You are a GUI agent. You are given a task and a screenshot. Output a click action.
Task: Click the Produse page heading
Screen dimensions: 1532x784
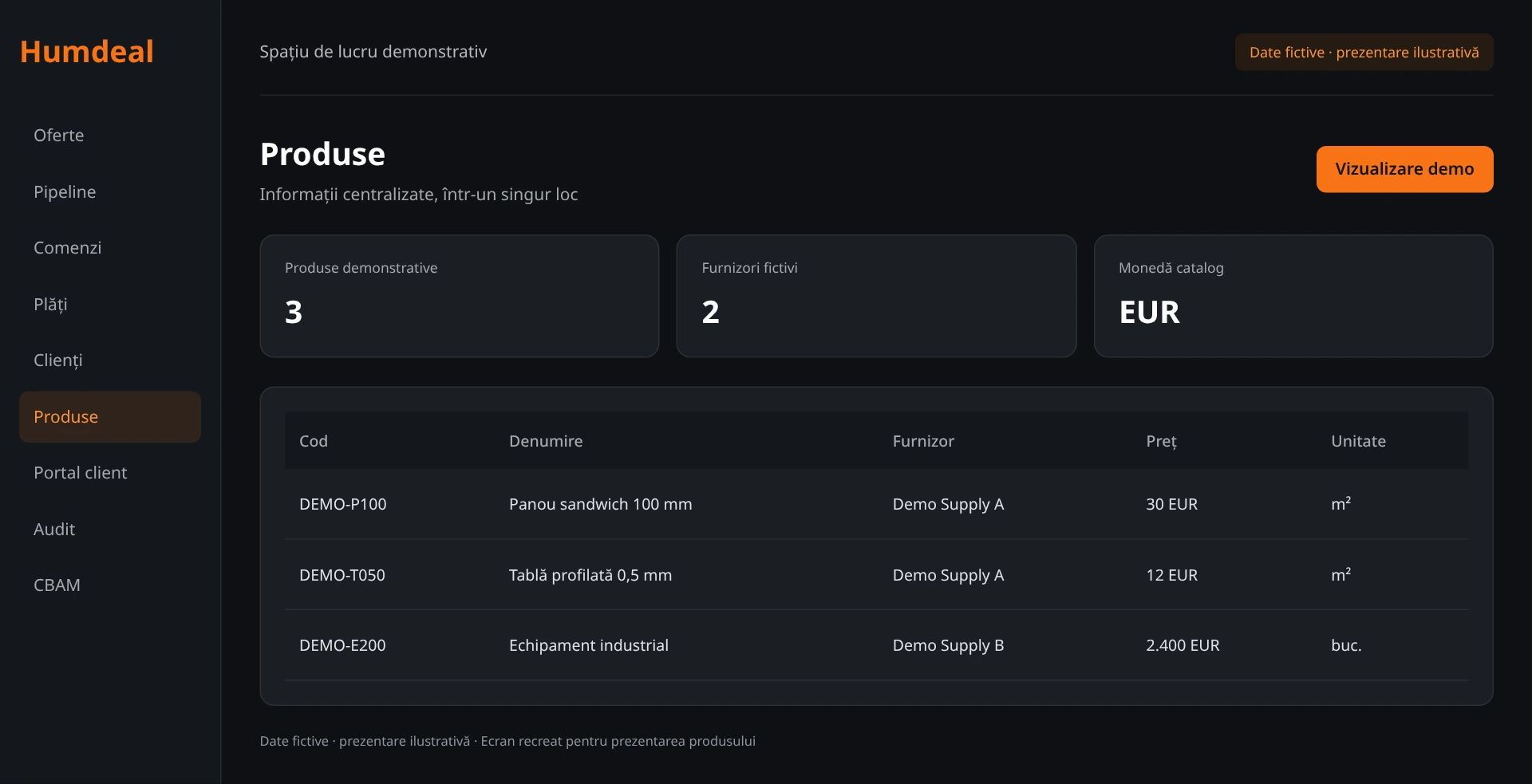pos(322,154)
